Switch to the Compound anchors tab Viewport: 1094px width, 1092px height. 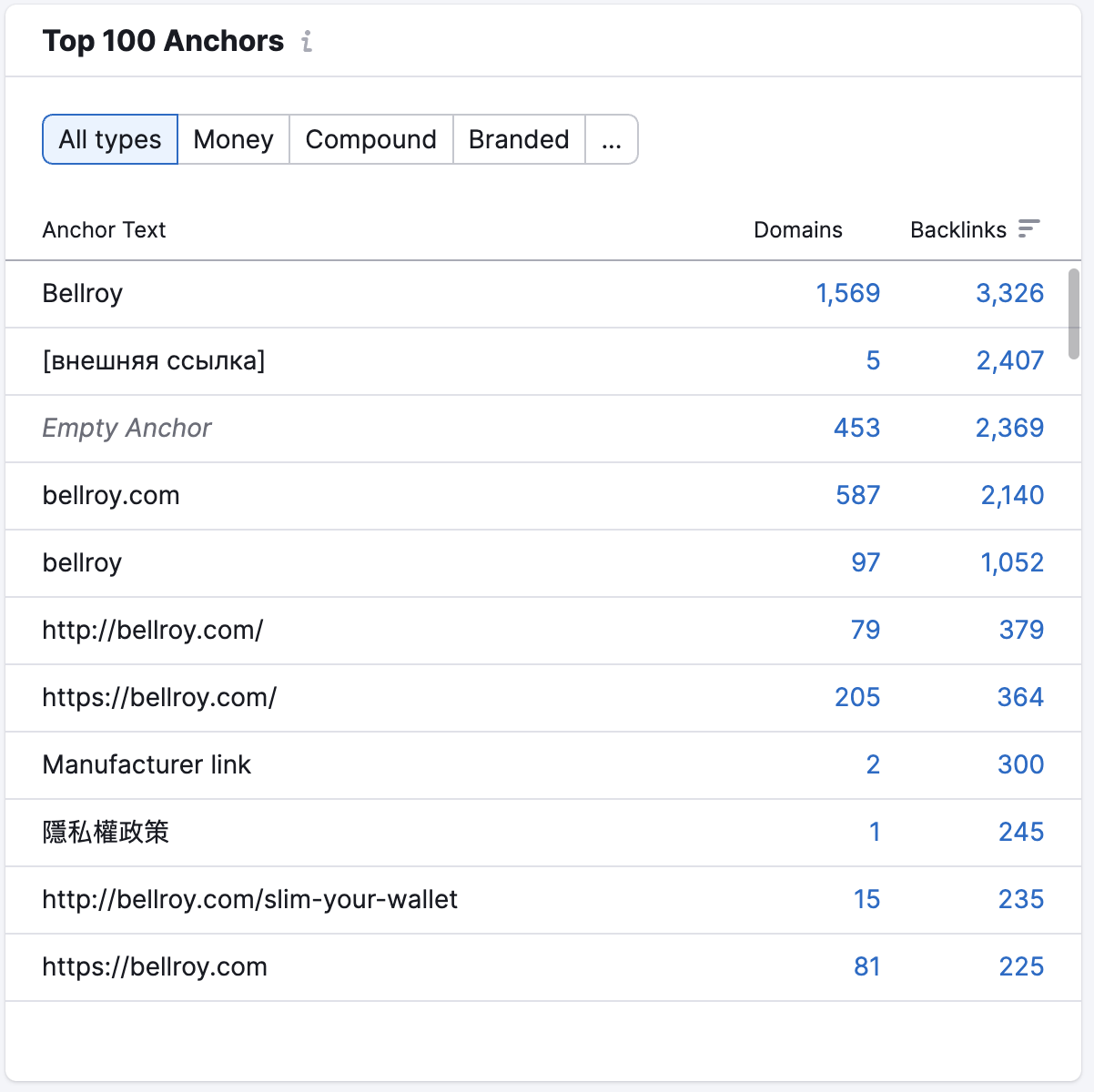tap(370, 139)
